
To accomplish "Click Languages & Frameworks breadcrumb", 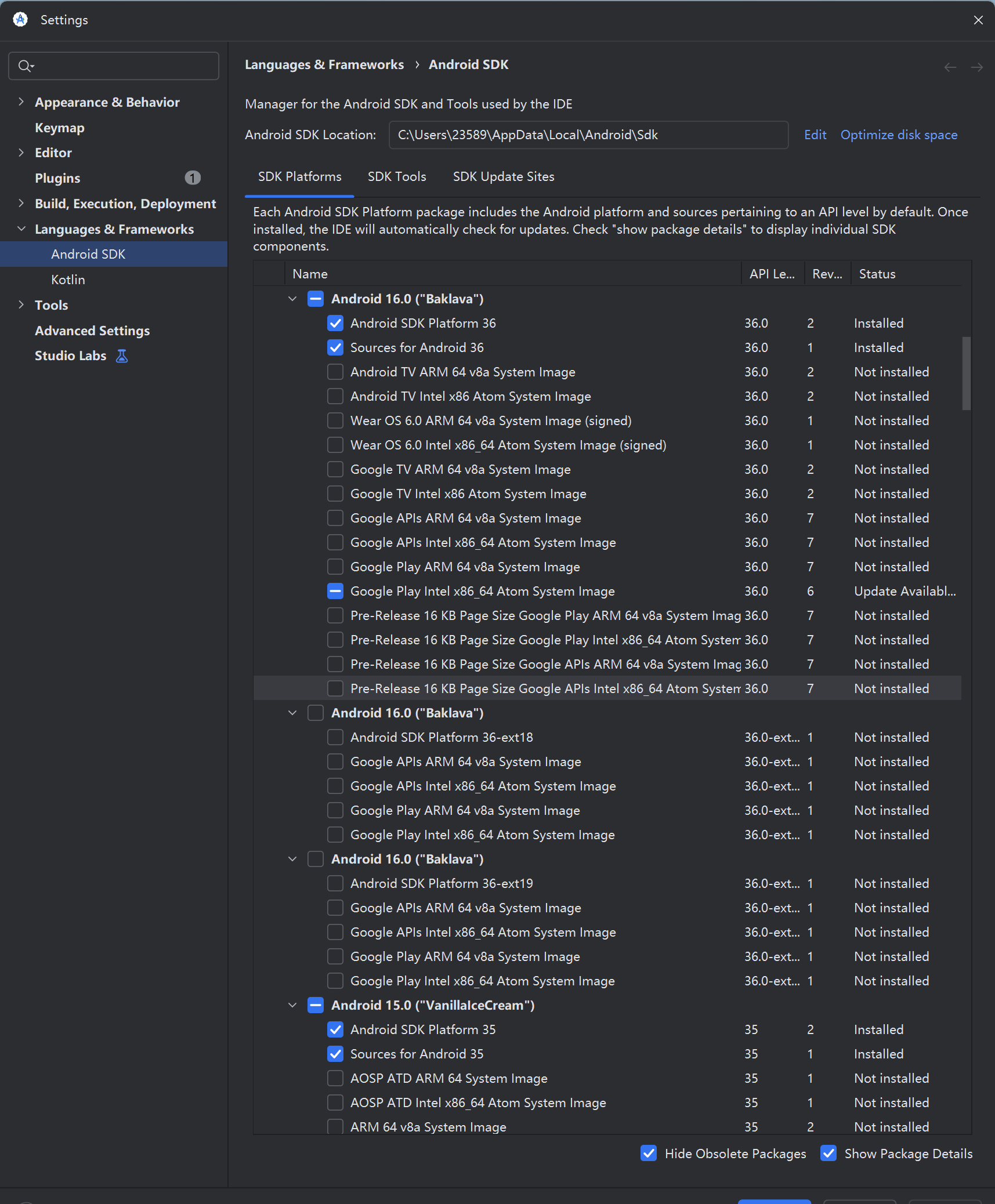I will click(x=324, y=64).
